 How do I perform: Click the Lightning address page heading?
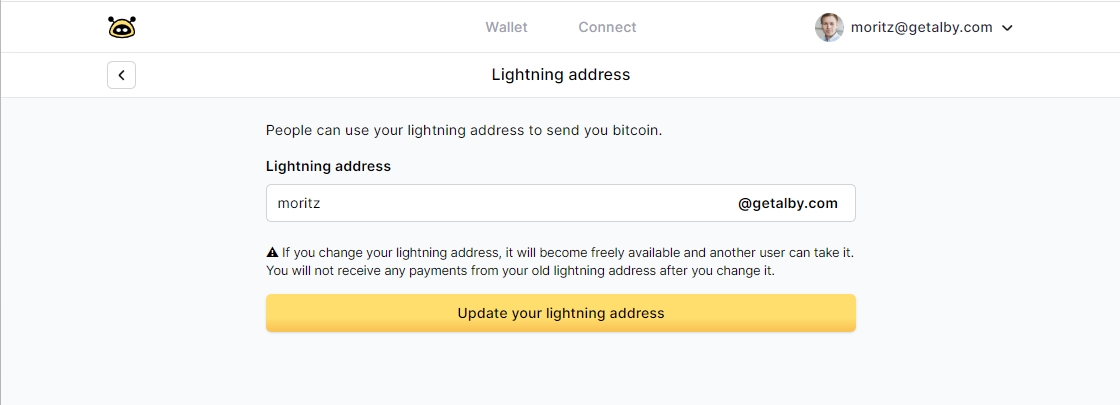[x=560, y=75]
